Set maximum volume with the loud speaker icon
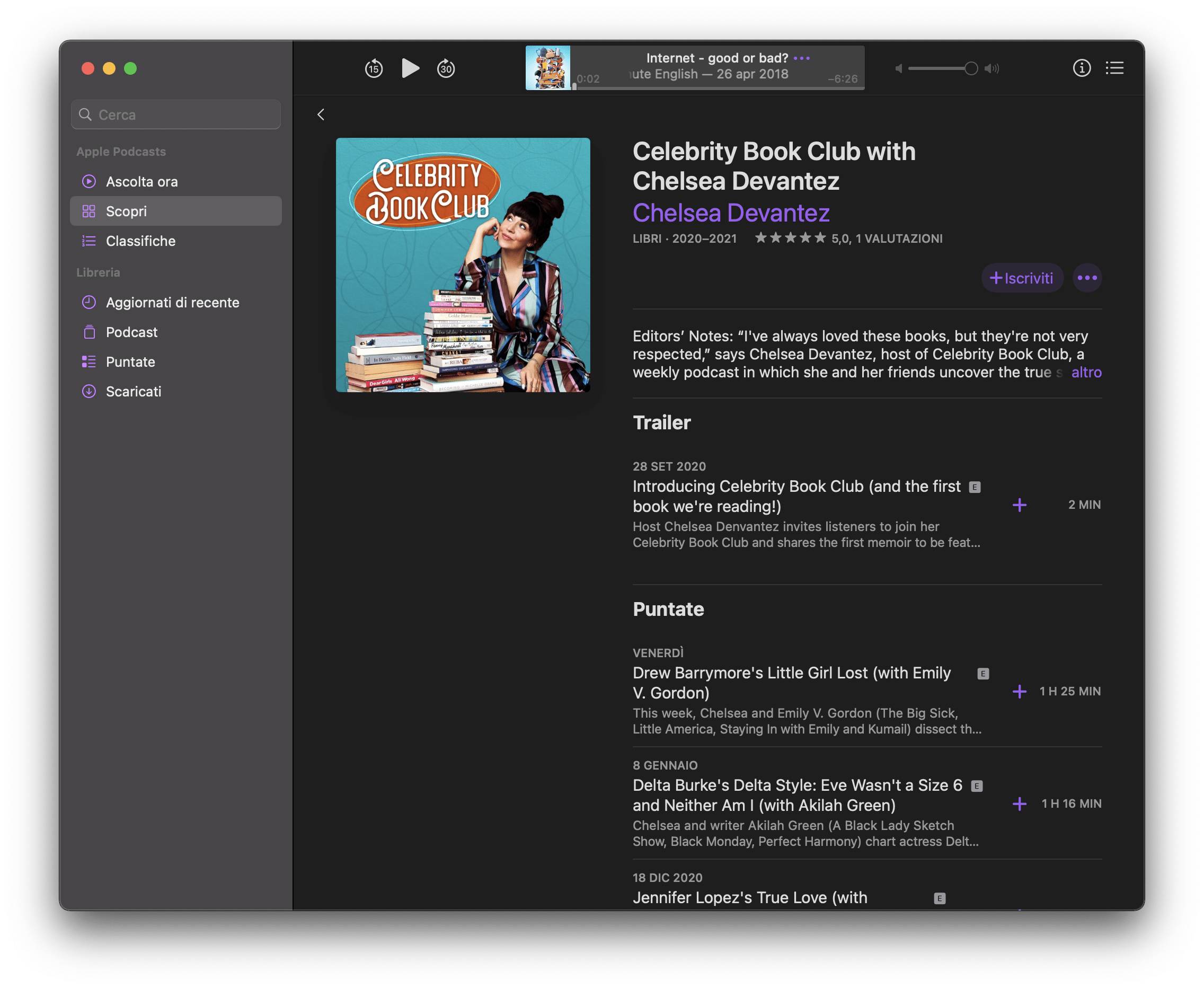This screenshot has width=1204, height=989. click(x=991, y=68)
